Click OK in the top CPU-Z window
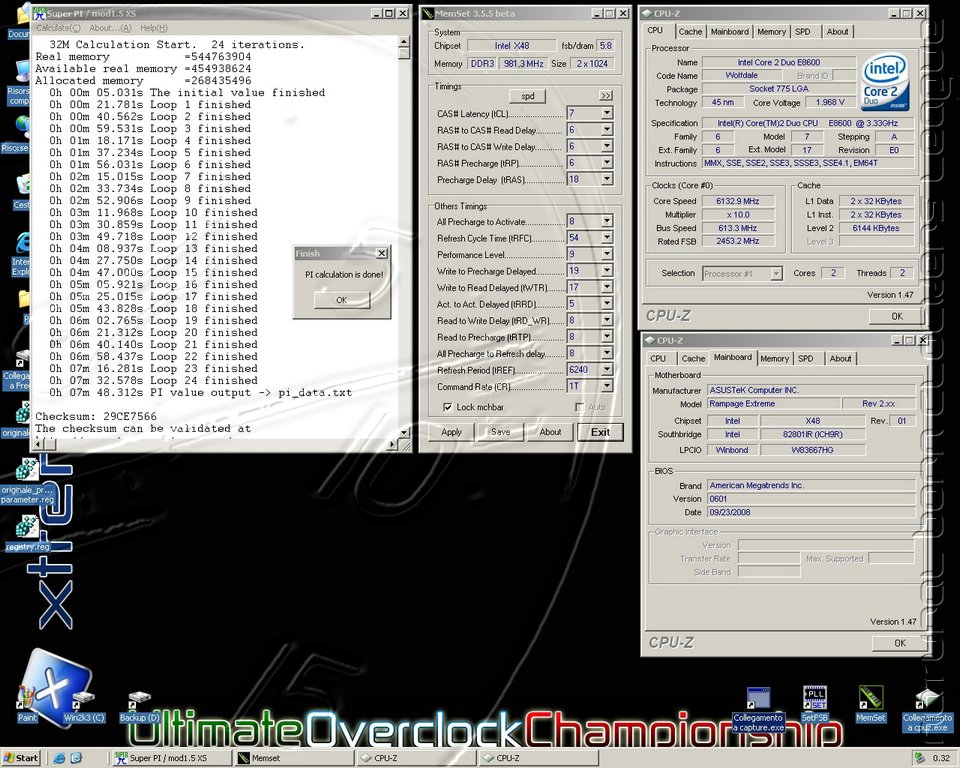This screenshot has height=768, width=960. pos(896,316)
